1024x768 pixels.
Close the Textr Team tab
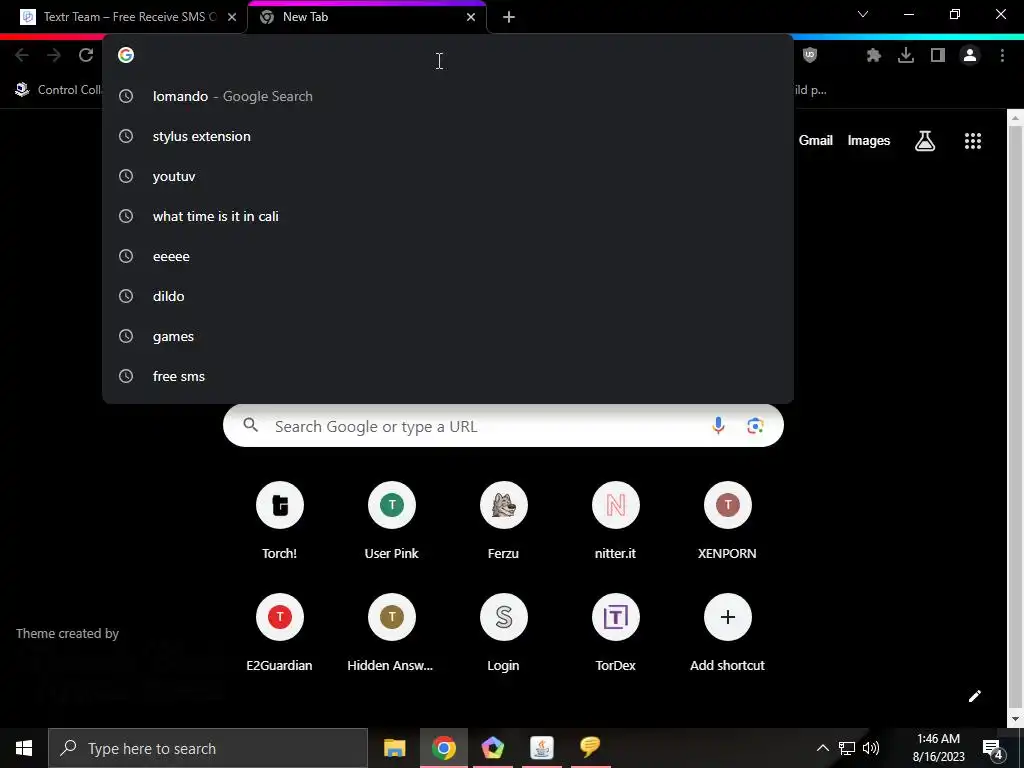pos(232,17)
